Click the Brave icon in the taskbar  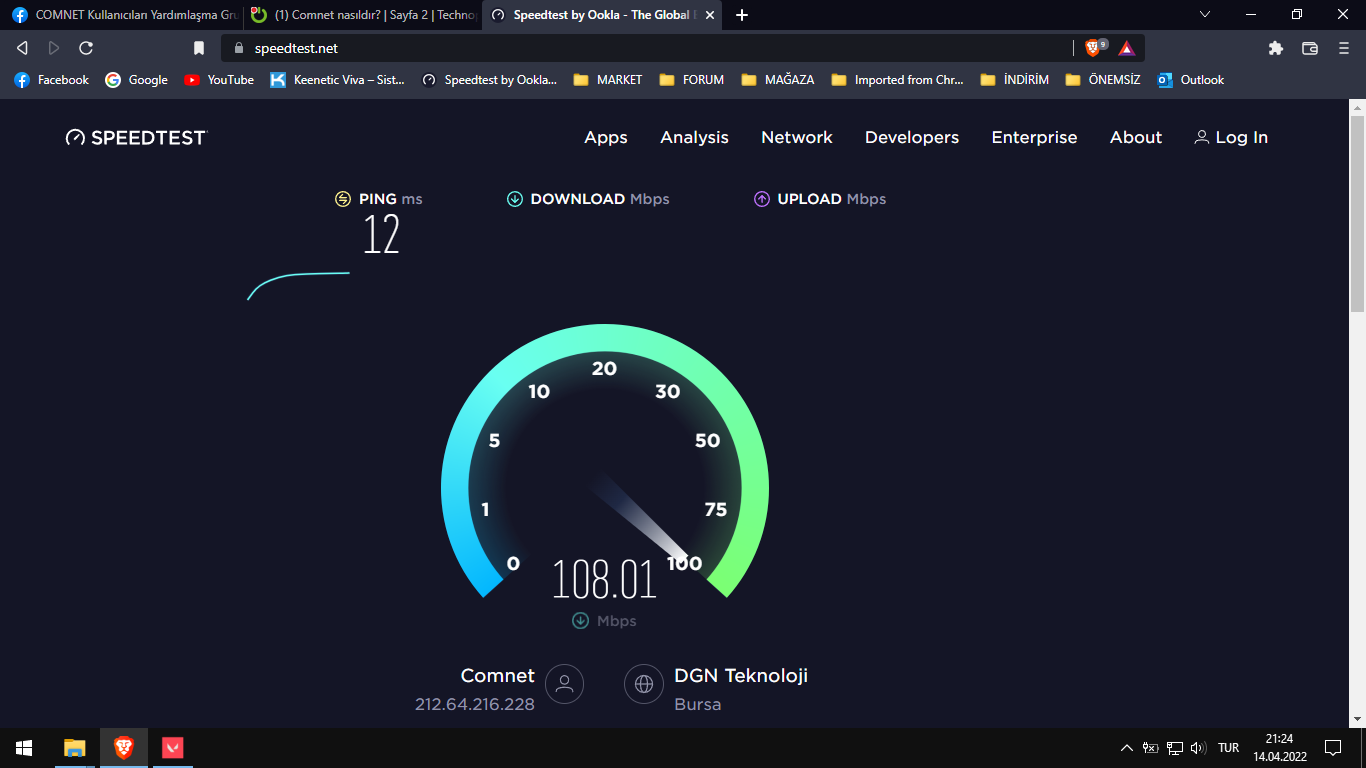[124, 748]
